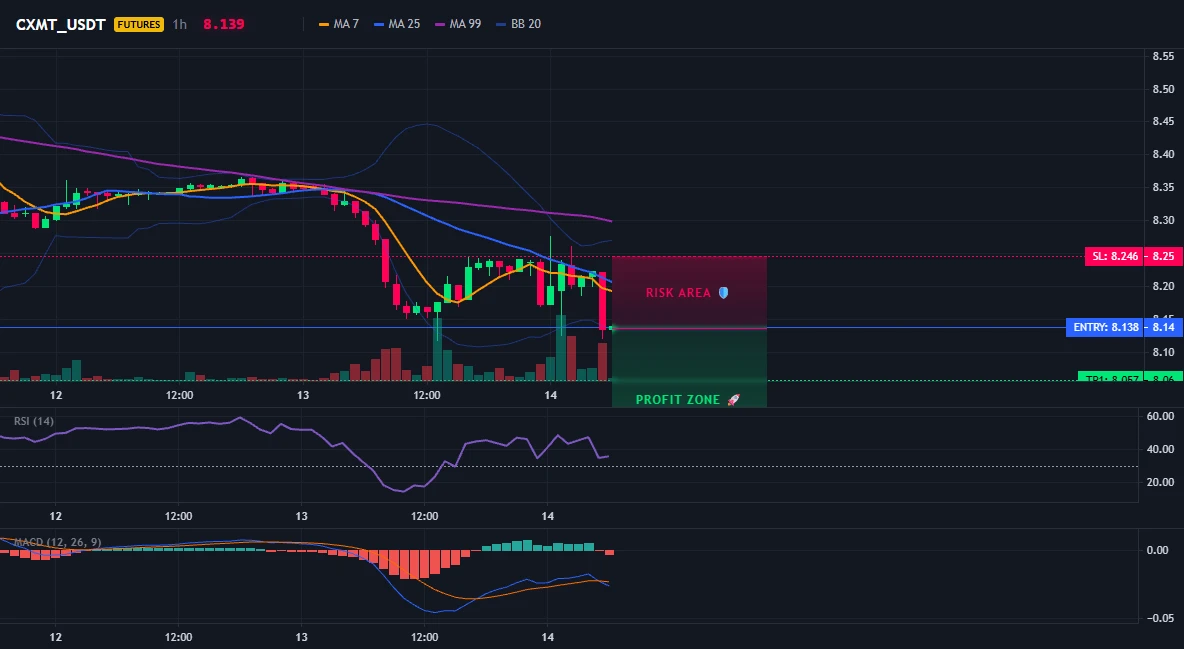Click 8.50 on the price axis
This screenshot has height=649, width=1184.
coord(1163,89)
